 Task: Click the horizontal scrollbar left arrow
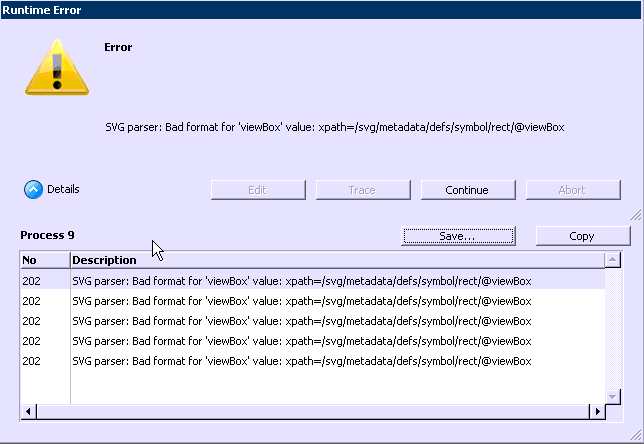tap(28, 411)
